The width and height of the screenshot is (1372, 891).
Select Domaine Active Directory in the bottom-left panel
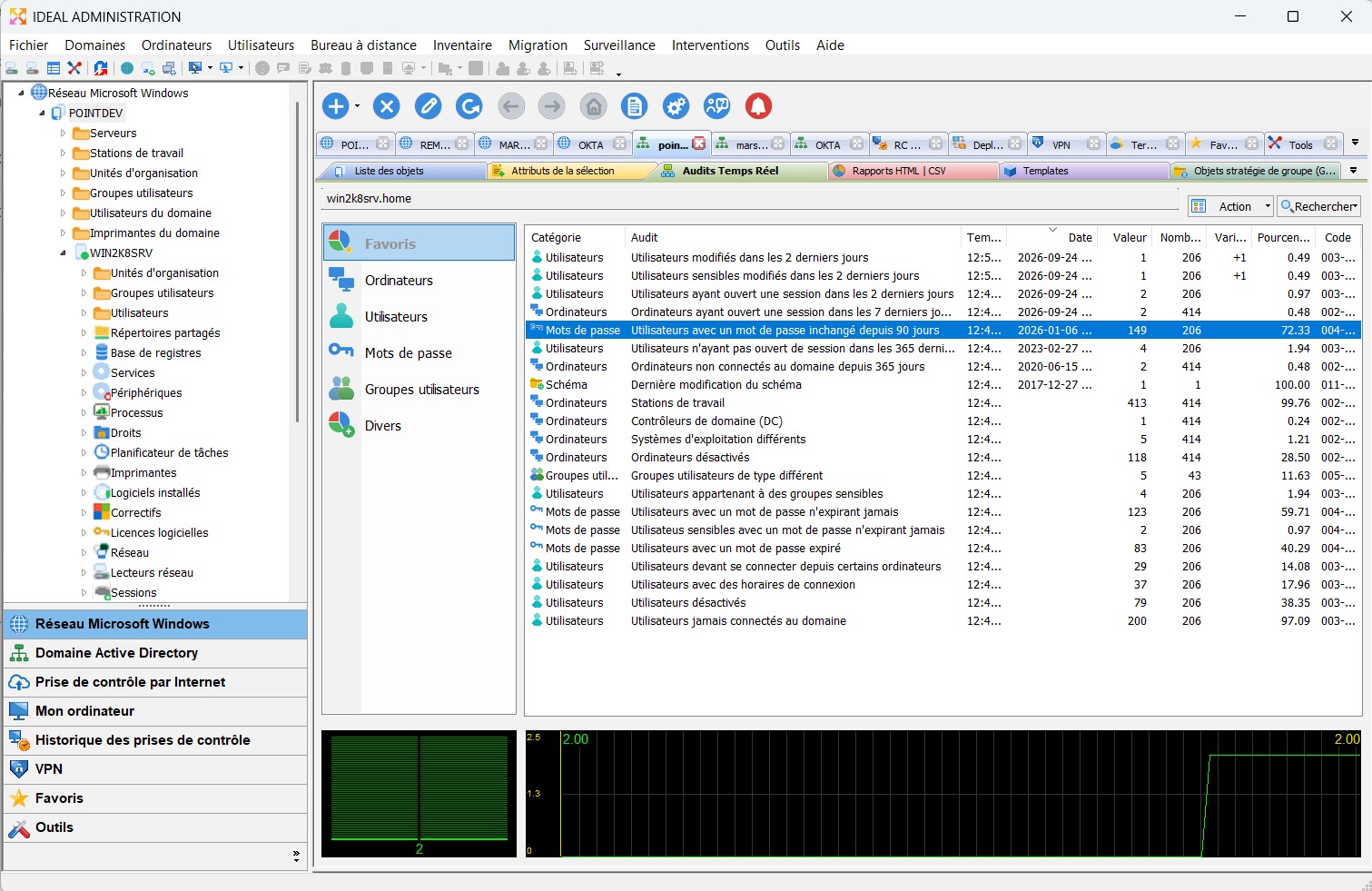click(x=155, y=653)
